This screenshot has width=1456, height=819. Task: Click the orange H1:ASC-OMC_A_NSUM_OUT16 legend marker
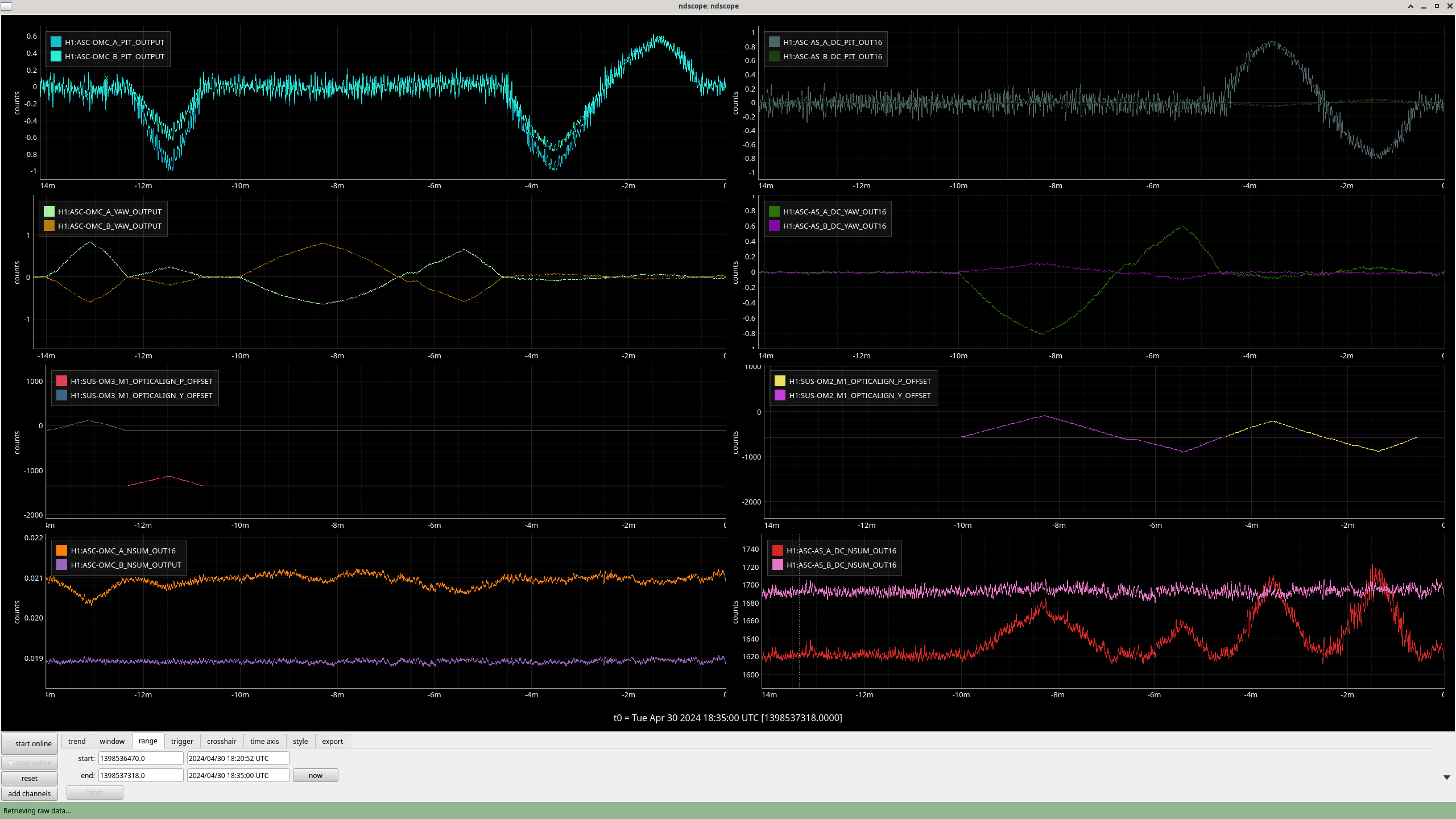61,551
